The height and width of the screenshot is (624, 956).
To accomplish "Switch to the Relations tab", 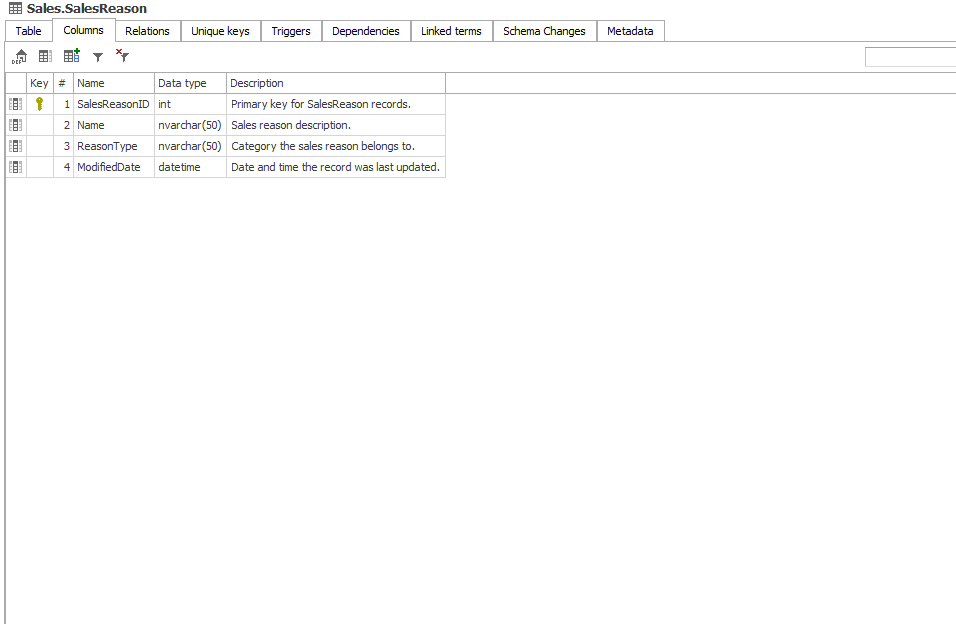I will [147, 31].
